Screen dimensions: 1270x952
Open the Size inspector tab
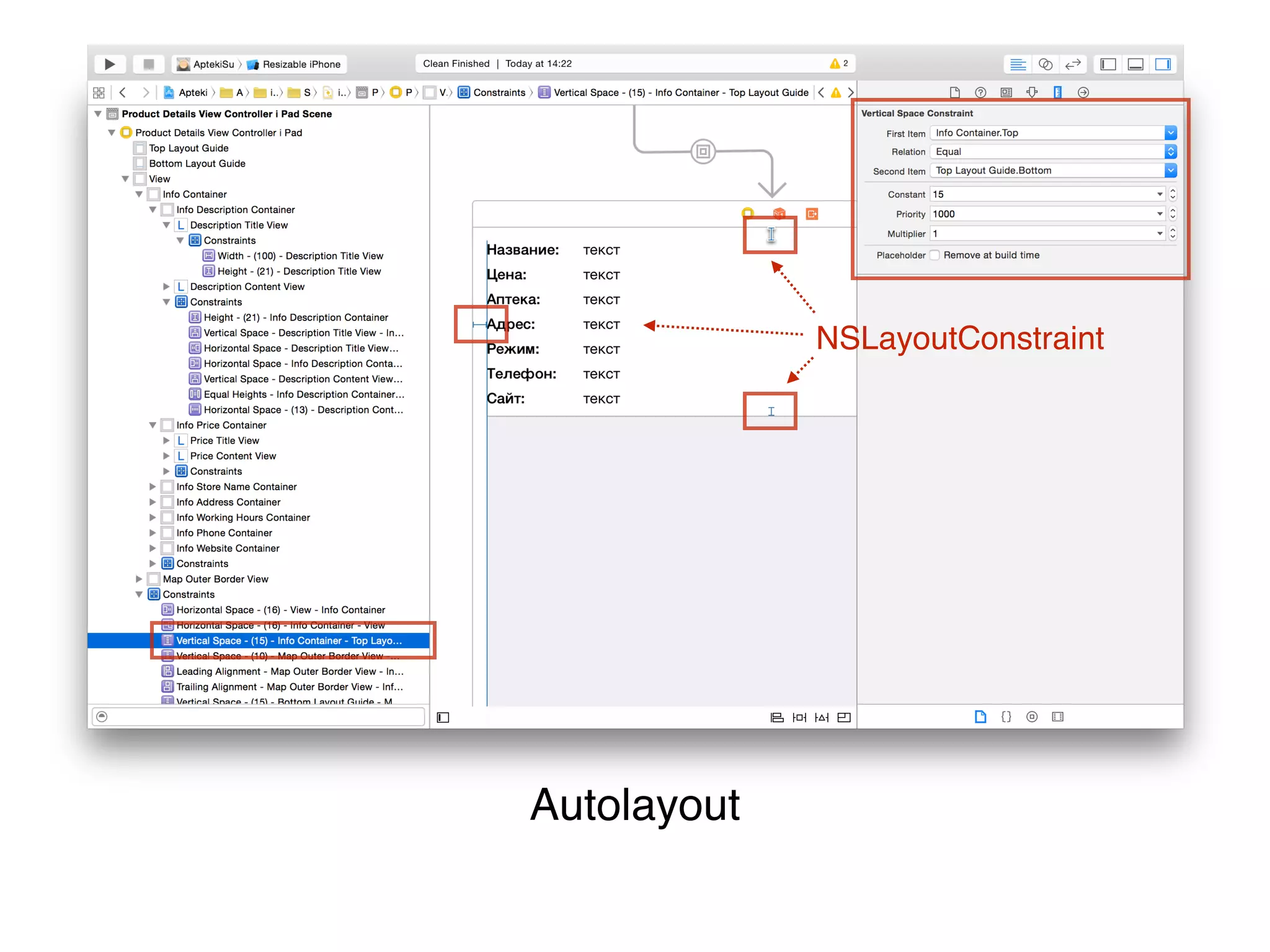tap(1058, 92)
